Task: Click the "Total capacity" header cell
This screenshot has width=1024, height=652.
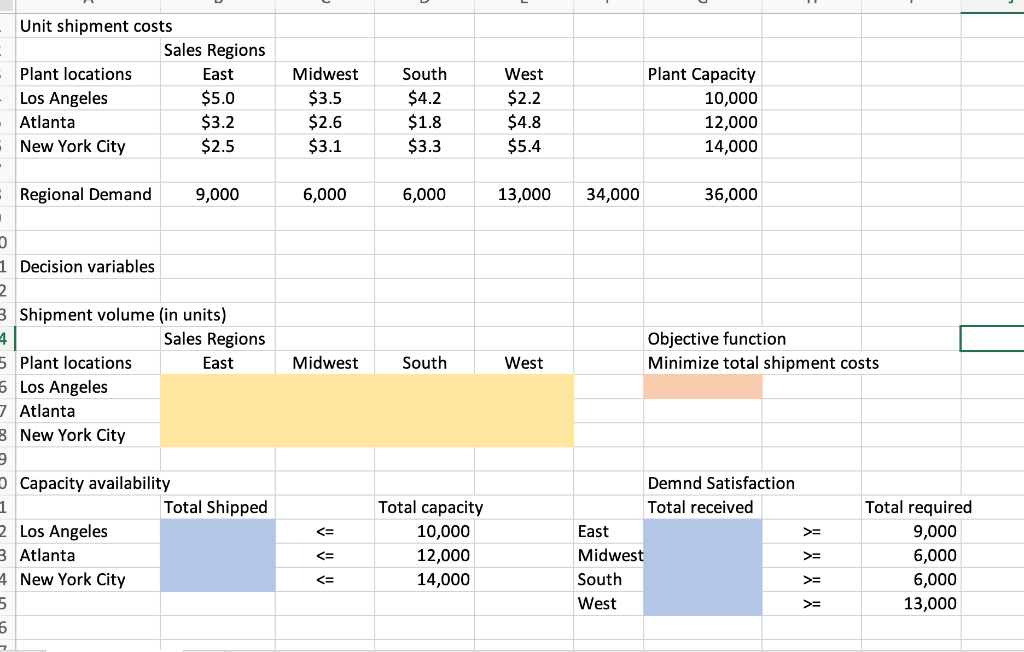Action: (431, 508)
